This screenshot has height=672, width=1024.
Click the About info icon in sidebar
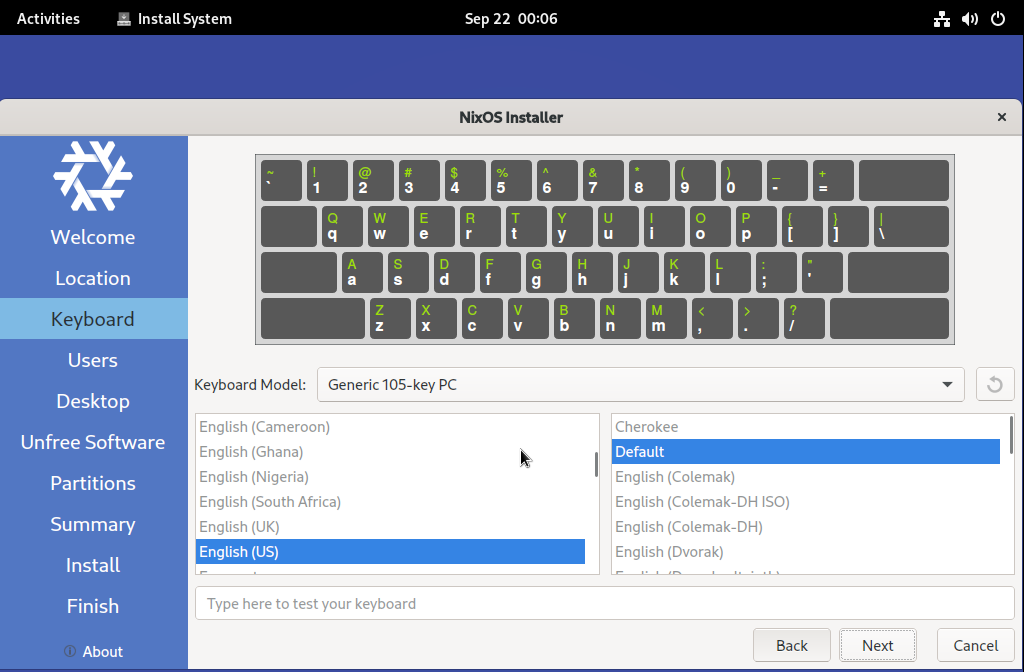[x=70, y=651]
